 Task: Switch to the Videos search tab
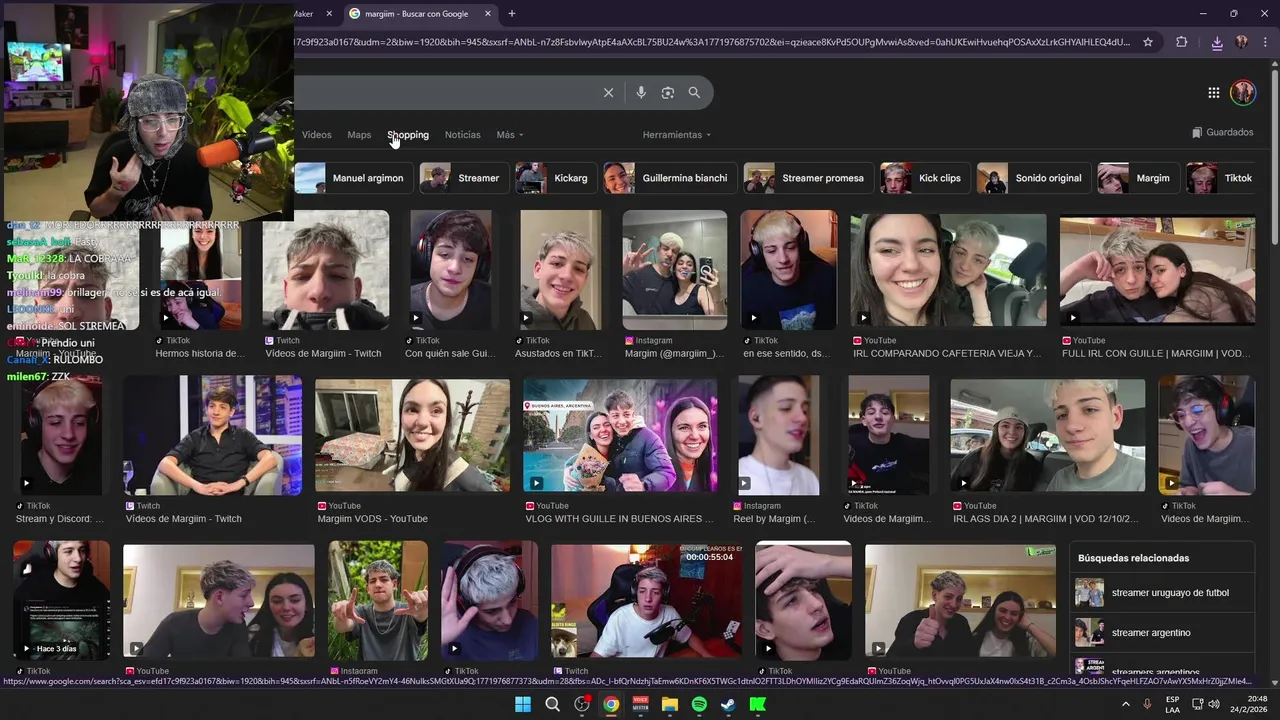tap(317, 135)
